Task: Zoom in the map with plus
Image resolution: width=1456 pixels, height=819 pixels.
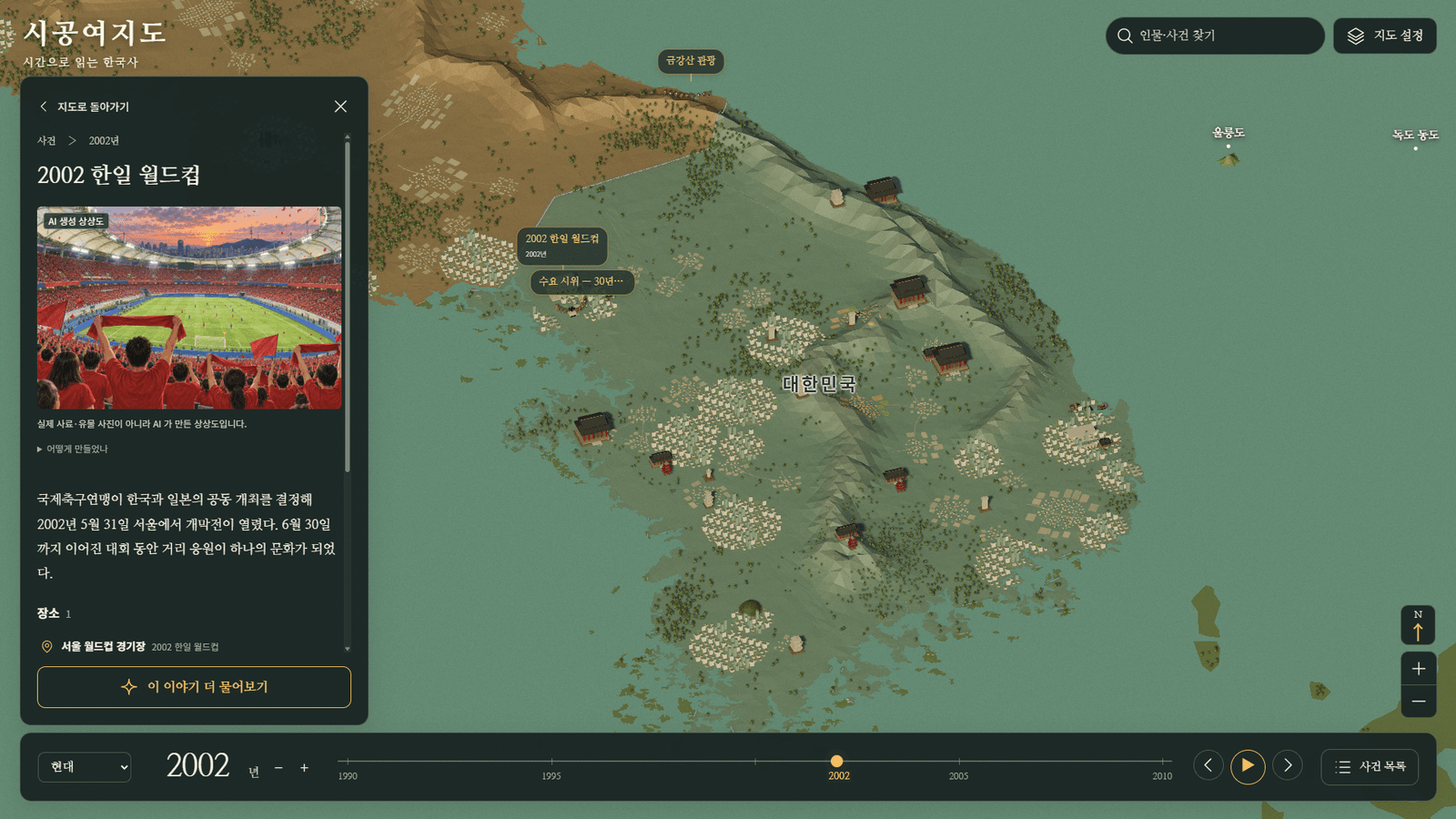Action: click(x=1419, y=669)
